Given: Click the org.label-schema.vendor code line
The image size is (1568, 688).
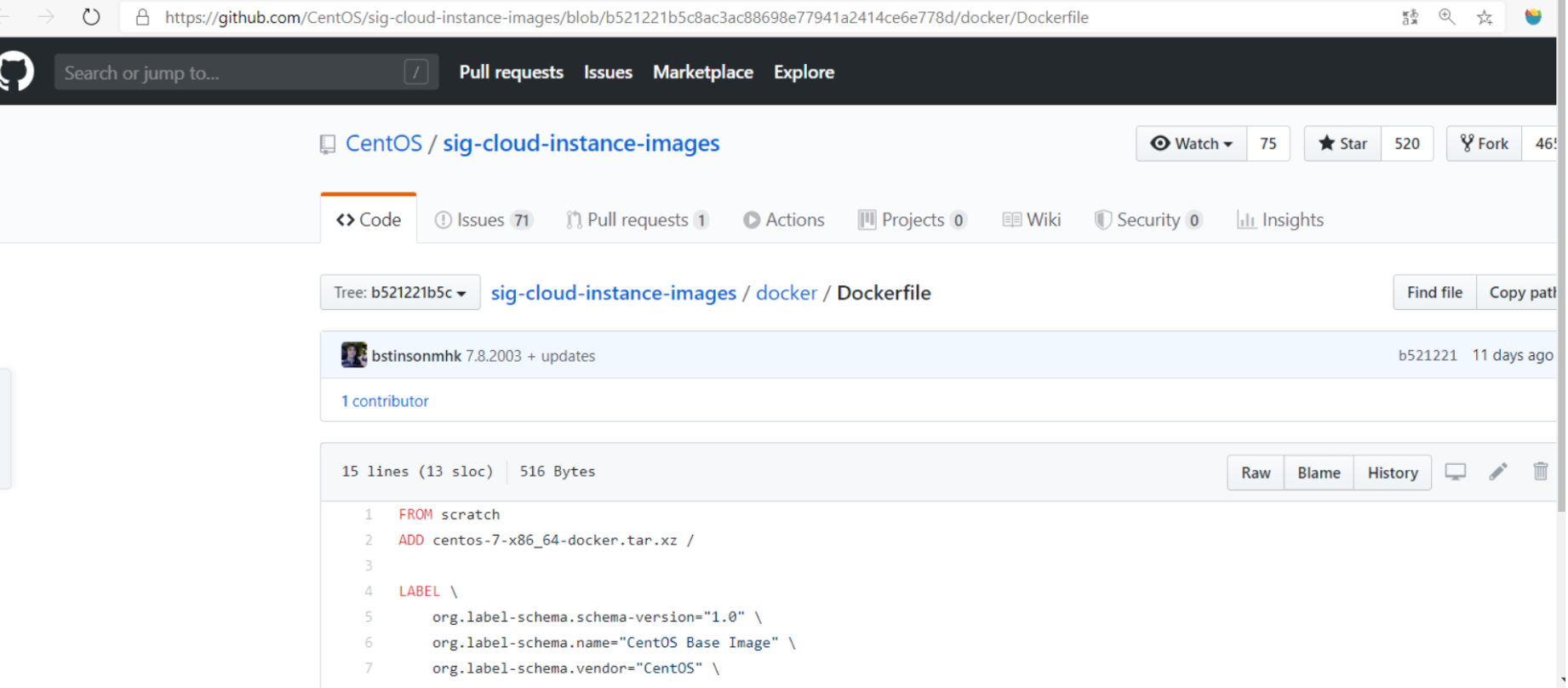Looking at the screenshot, I should [x=575, y=668].
